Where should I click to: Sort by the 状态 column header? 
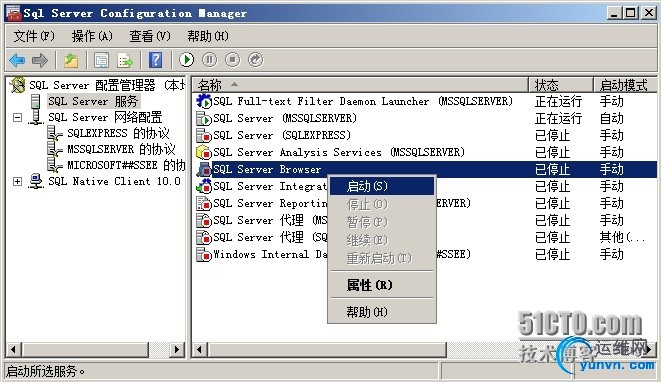[x=561, y=85]
